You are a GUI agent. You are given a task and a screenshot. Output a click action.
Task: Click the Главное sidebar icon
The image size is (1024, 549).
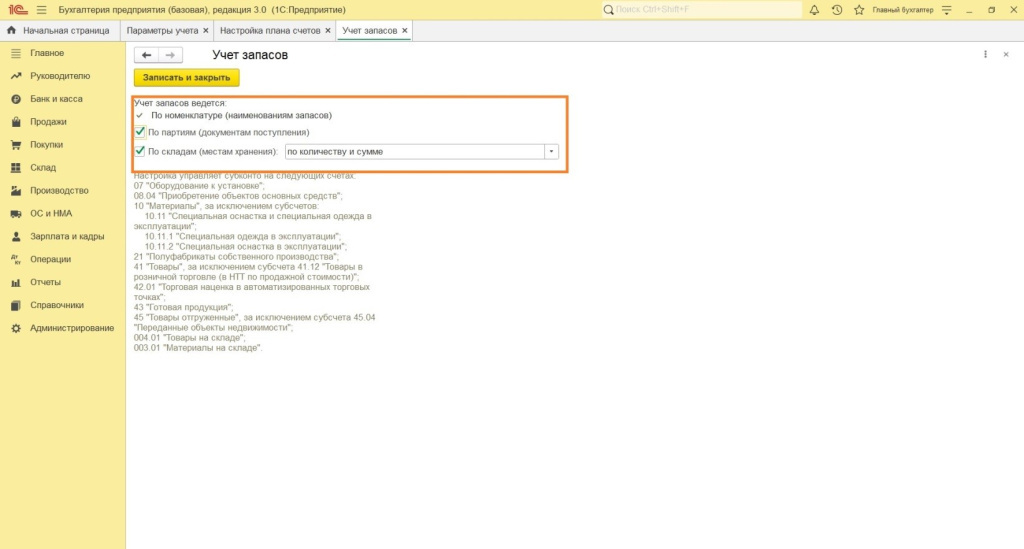point(16,53)
